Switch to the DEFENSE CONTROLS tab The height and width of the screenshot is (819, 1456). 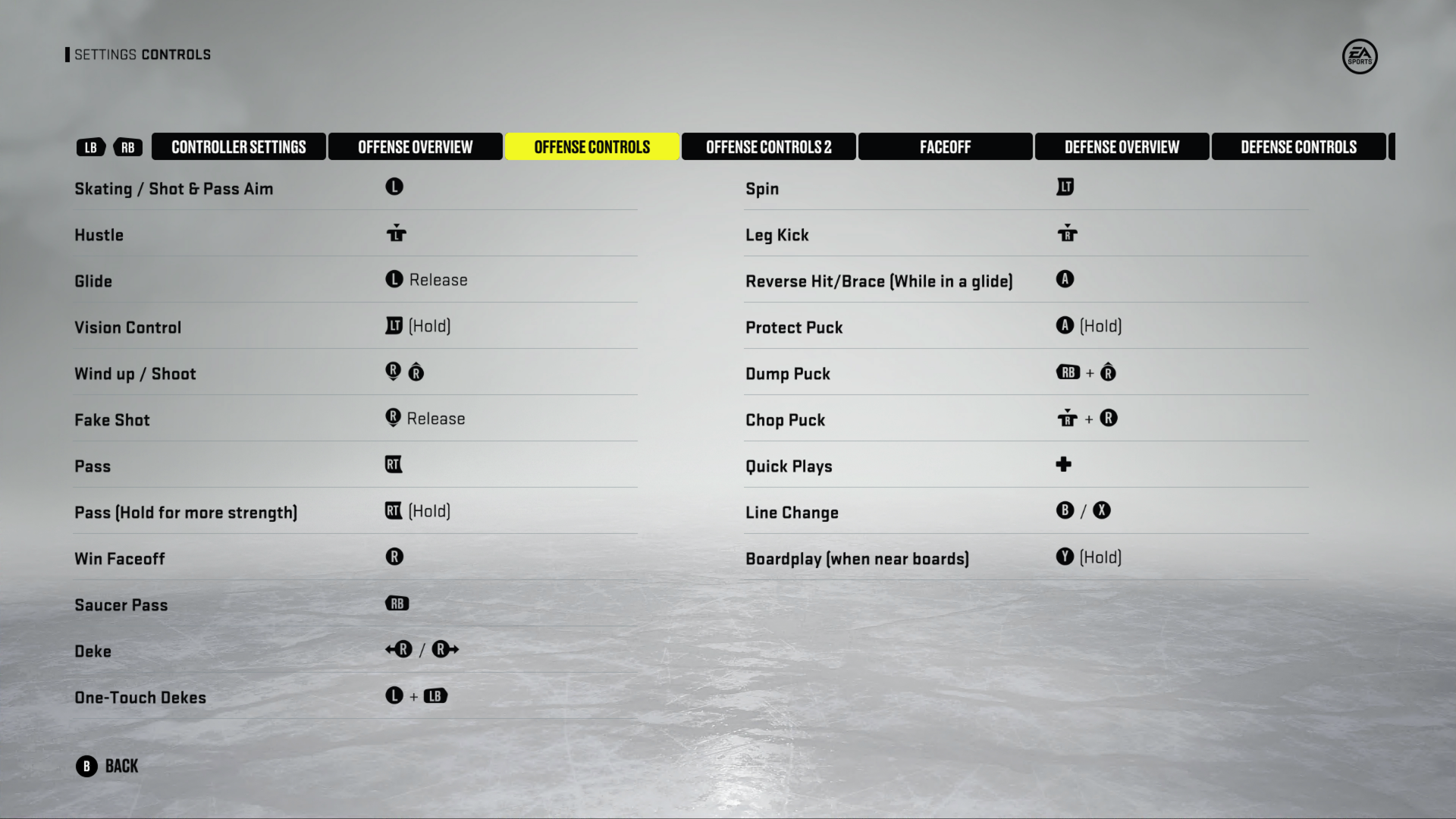tap(1297, 146)
